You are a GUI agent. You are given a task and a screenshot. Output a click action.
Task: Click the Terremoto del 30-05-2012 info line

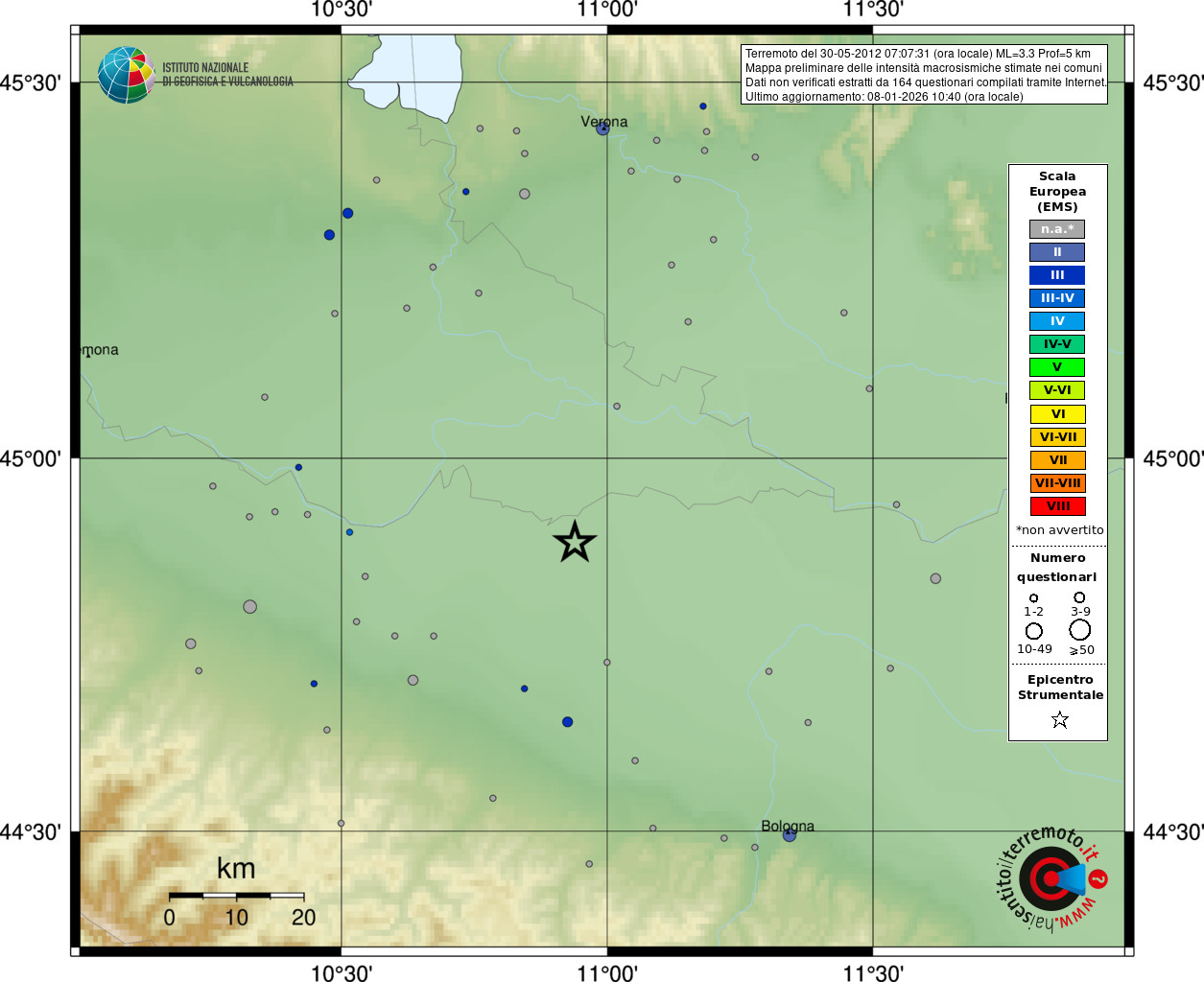point(918,54)
